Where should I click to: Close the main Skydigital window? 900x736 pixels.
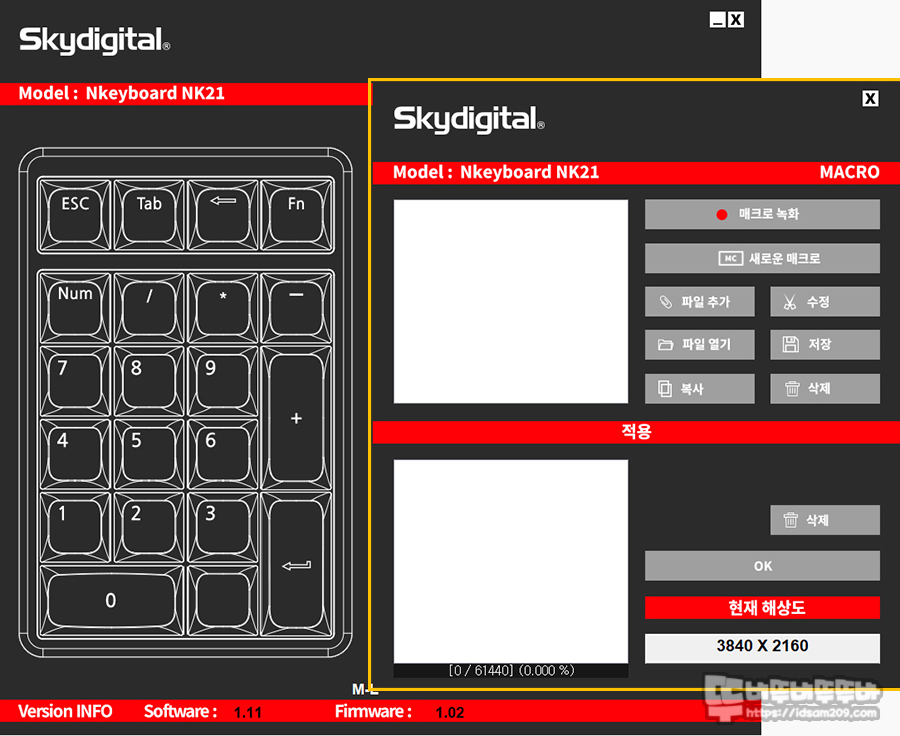pyautogui.click(x=736, y=20)
